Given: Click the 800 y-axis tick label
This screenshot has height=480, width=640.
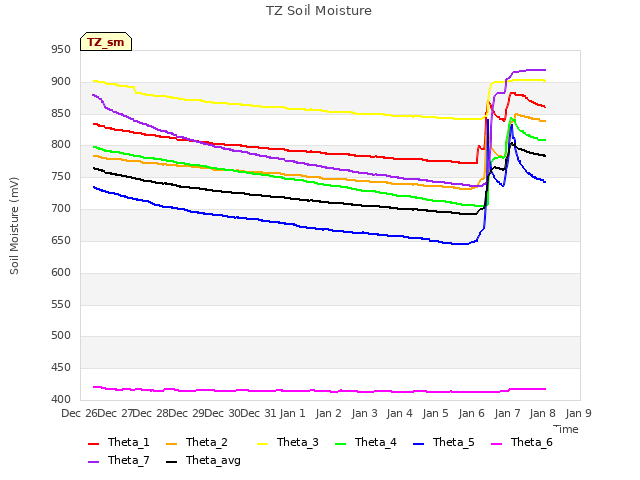Looking at the screenshot, I should point(61,145).
